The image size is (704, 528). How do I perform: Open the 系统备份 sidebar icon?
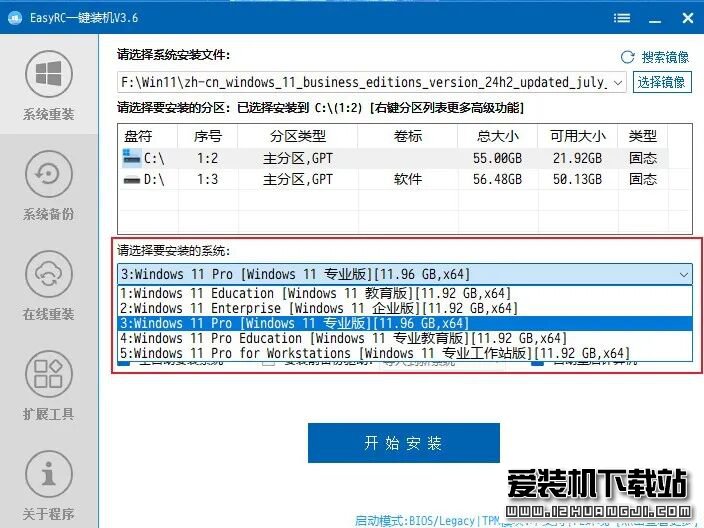pyautogui.click(x=48, y=174)
